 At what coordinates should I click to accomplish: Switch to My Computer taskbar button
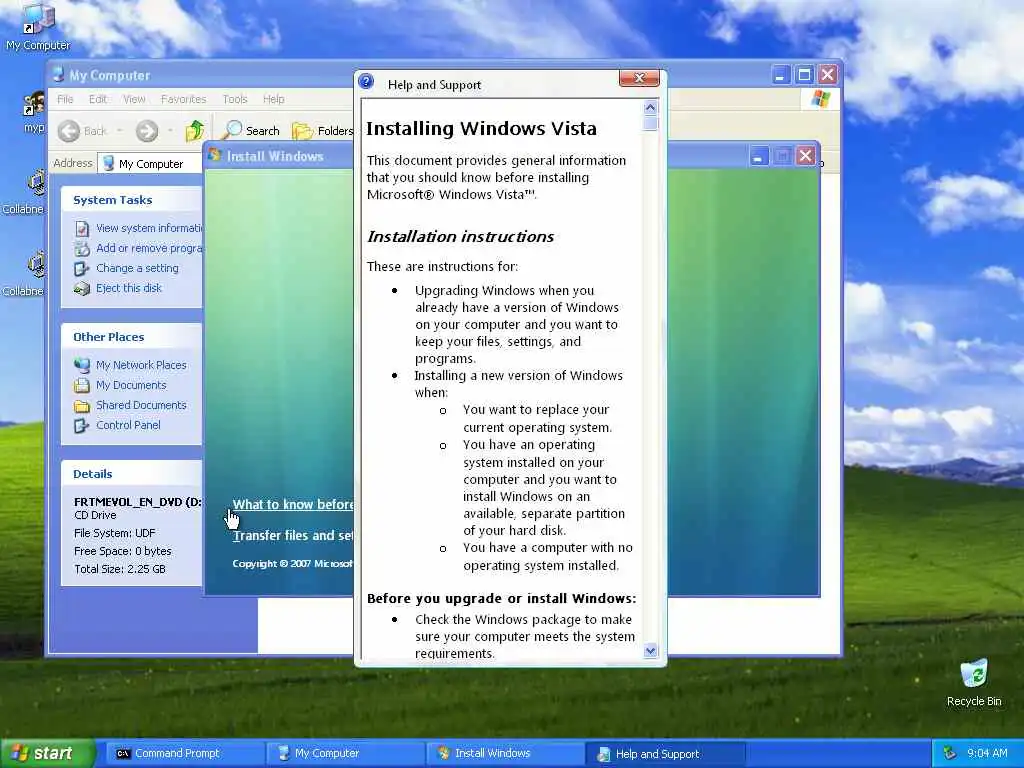coord(345,754)
